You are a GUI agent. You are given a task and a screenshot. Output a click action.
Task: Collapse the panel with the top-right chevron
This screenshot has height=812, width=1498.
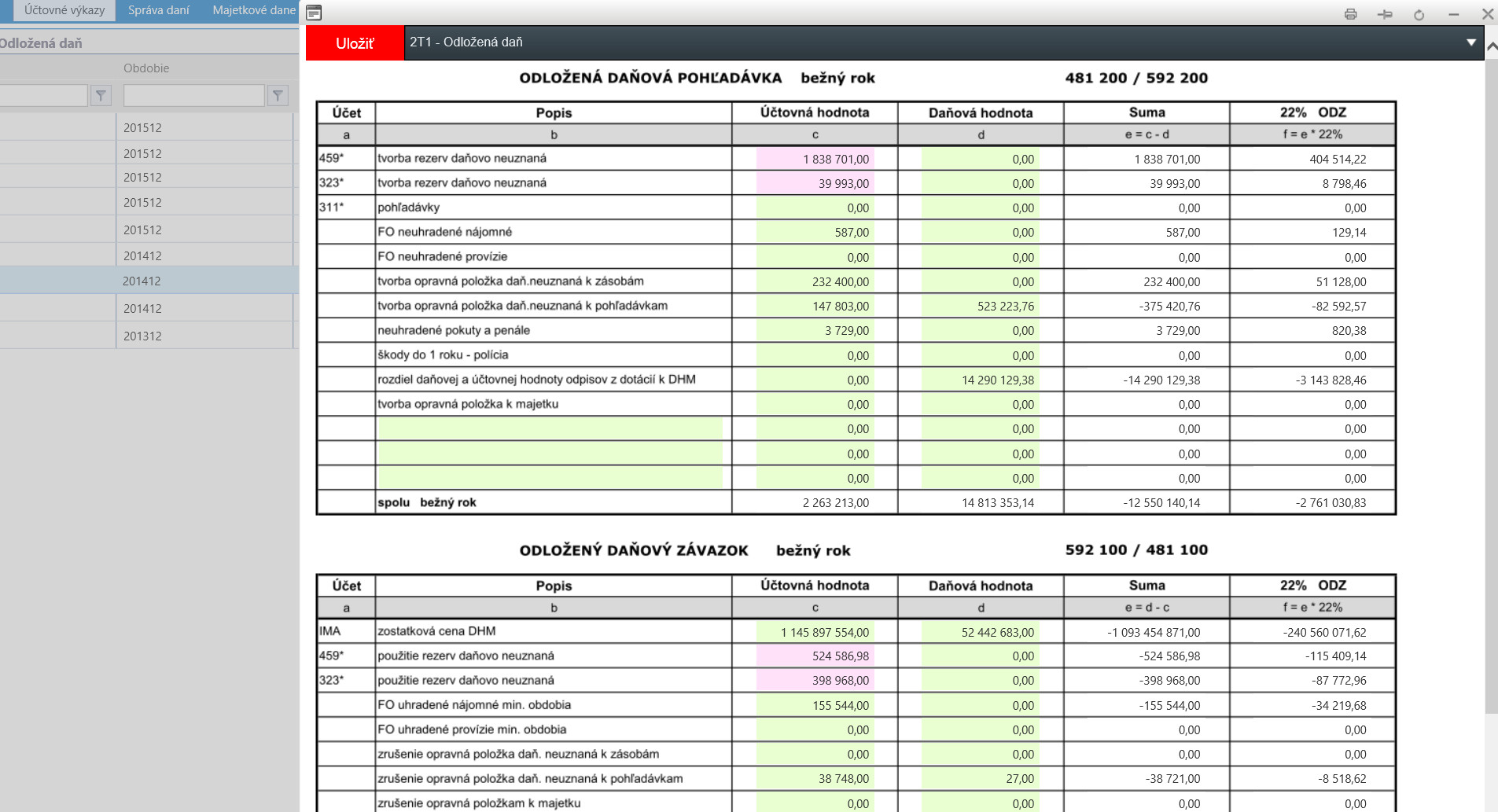1490,46
